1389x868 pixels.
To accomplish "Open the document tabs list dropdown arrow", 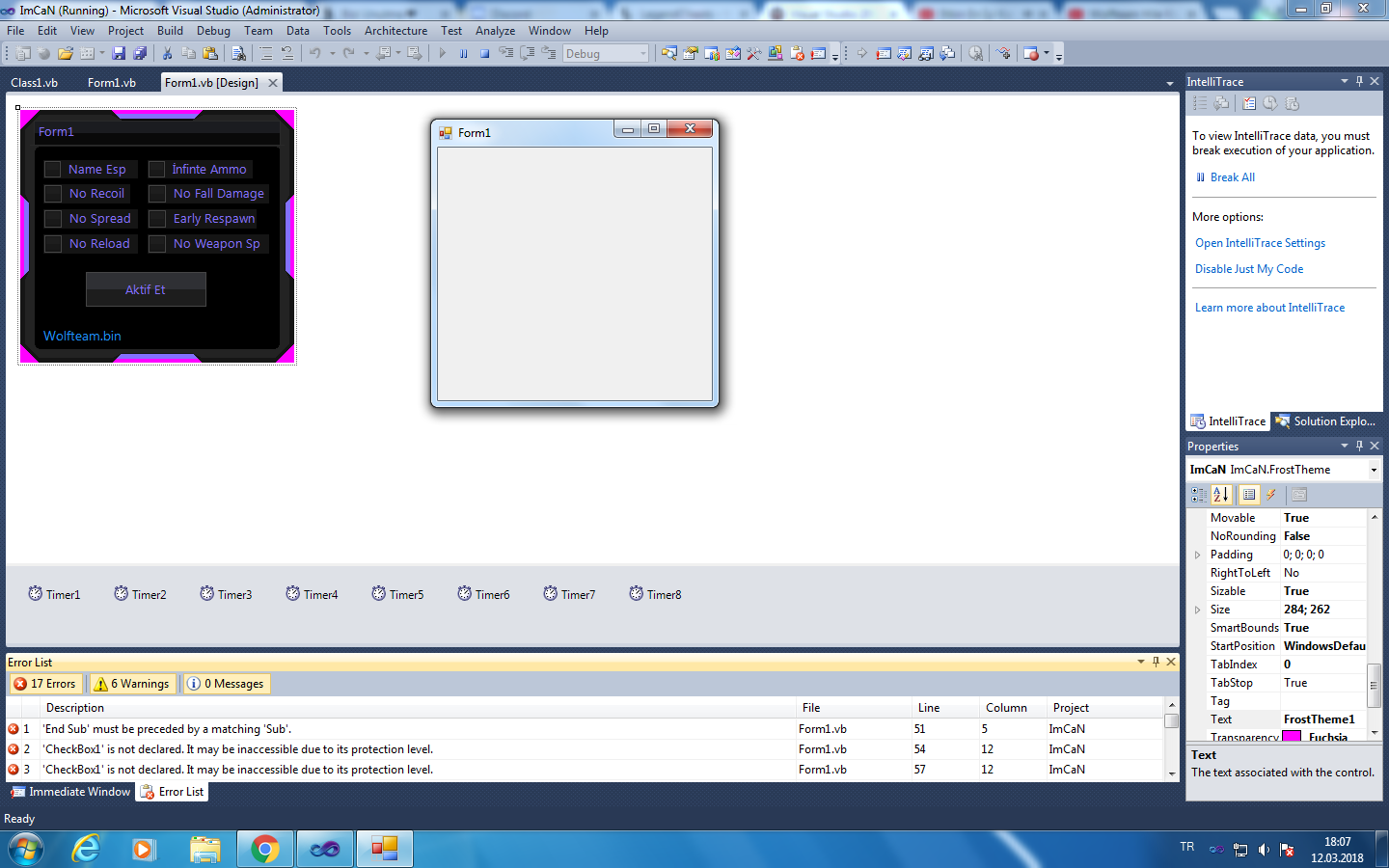I will coord(1170,83).
